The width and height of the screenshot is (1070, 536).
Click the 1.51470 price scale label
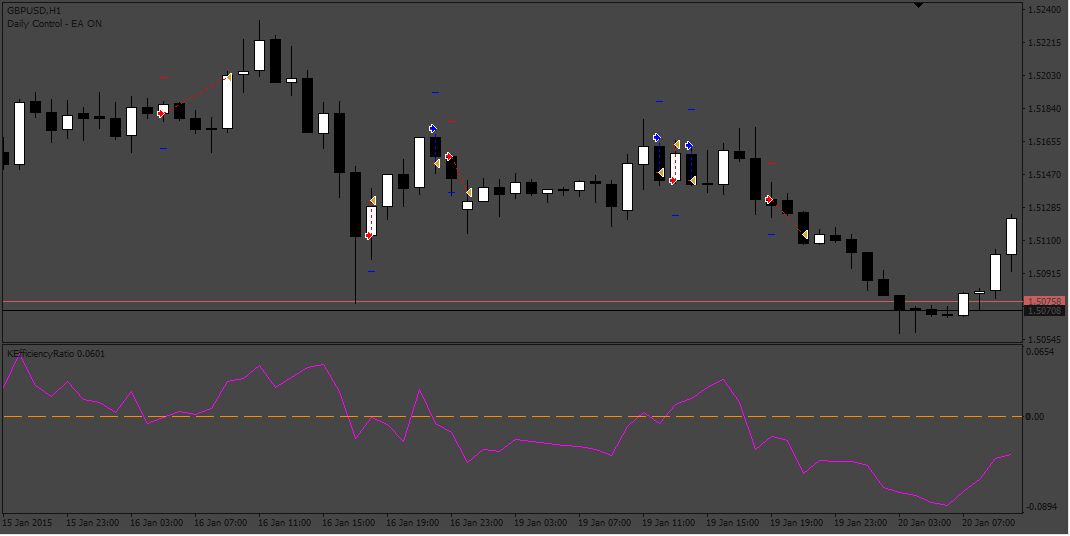[1047, 175]
